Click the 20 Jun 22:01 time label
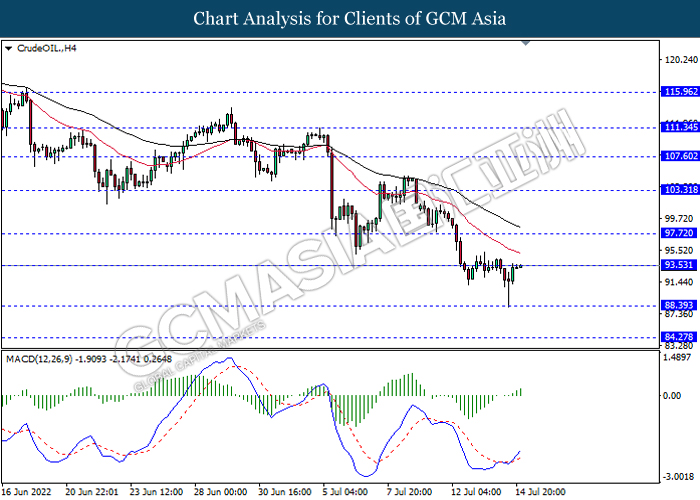The image size is (700, 500). [x=92, y=492]
